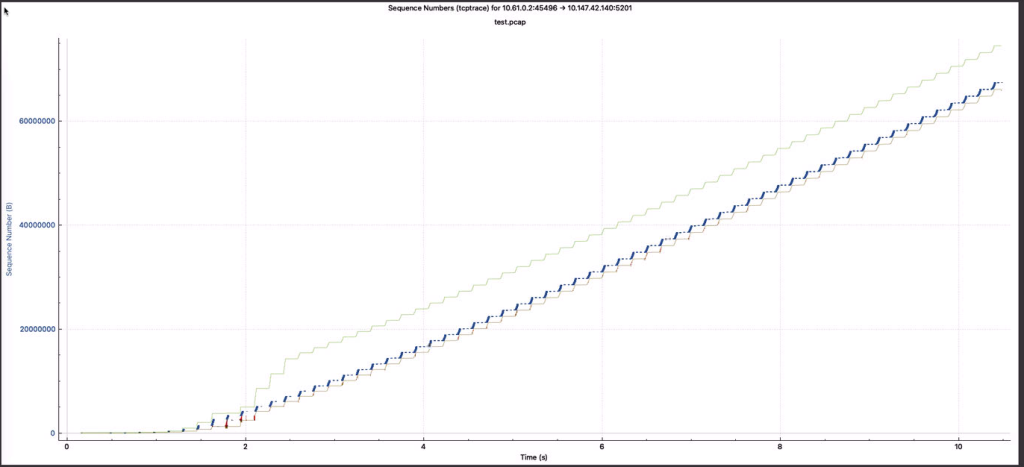Click the last blue data segment at far right
This screenshot has height=467, width=1024.
[996, 83]
